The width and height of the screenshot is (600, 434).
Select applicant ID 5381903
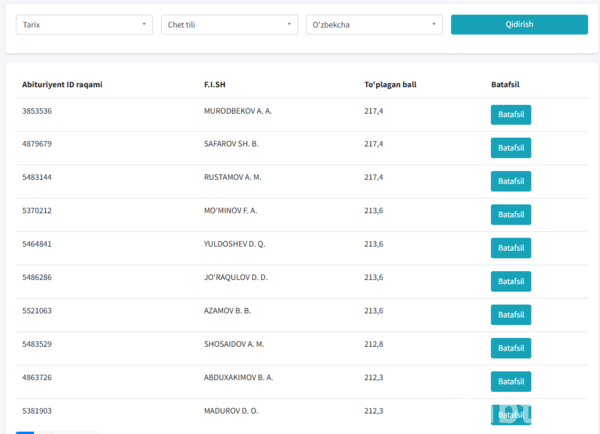point(37,411)
